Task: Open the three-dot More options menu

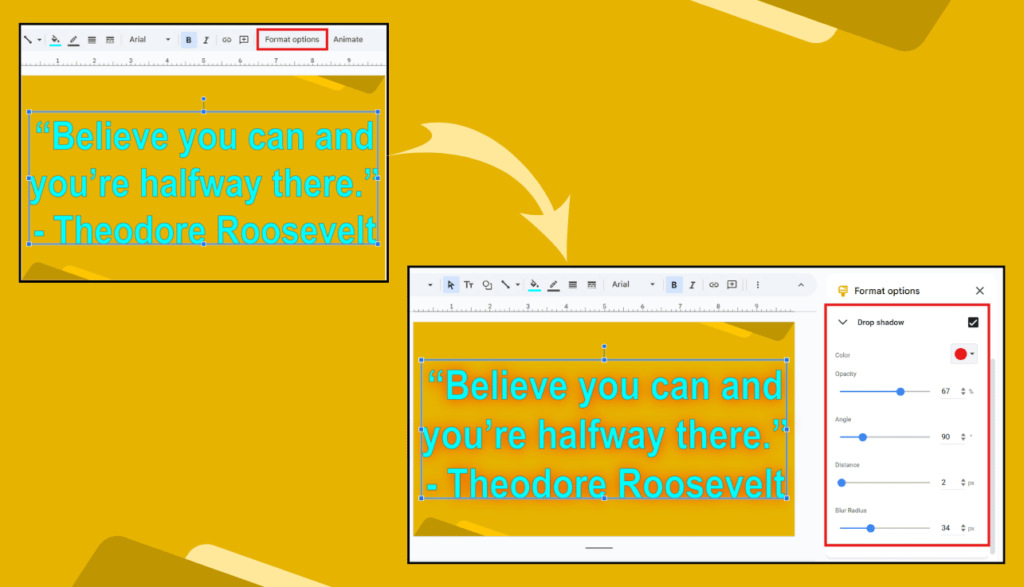Action: pos(757,285)
